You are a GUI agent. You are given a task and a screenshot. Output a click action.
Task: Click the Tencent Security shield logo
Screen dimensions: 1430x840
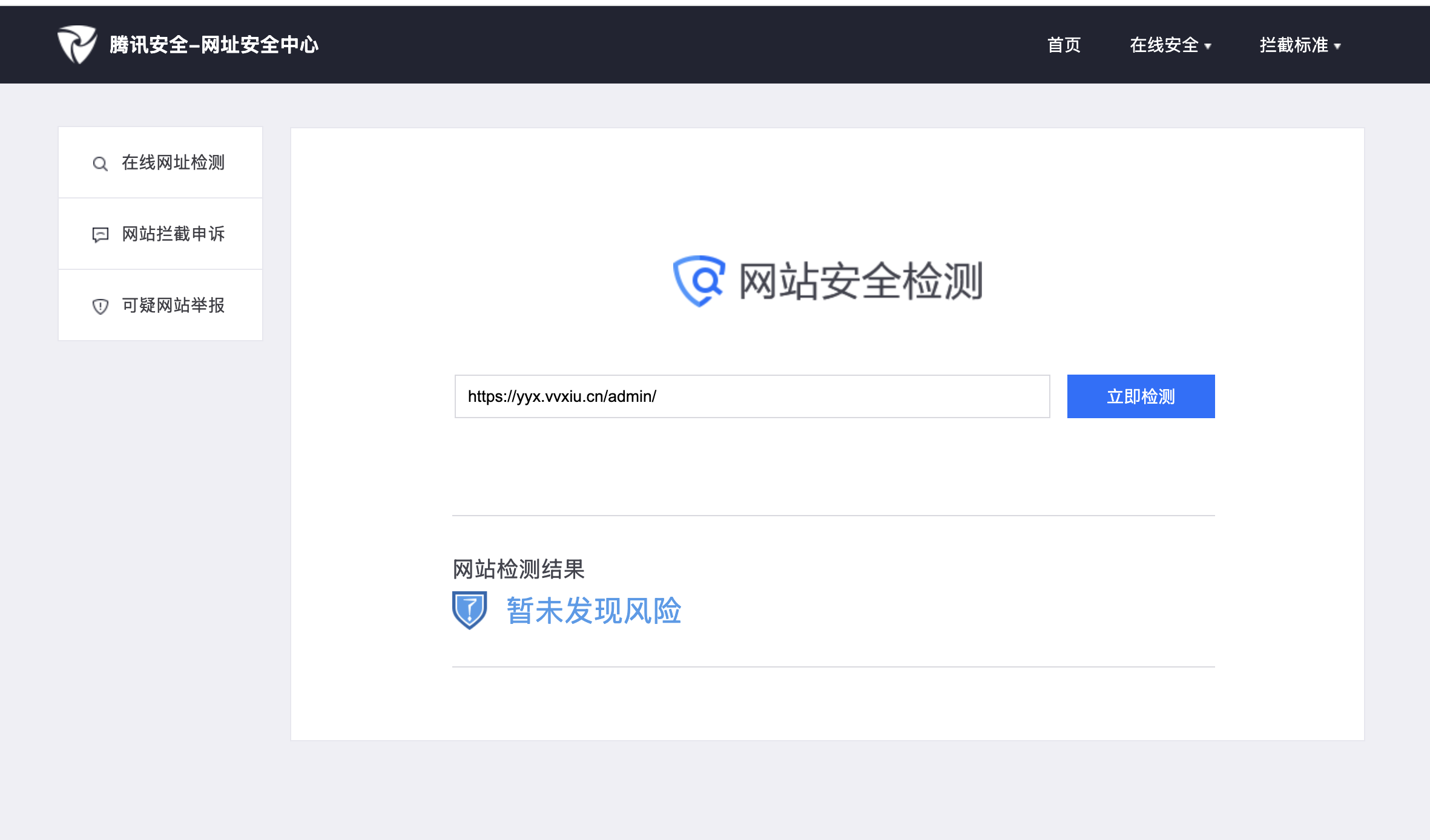pos(77,44)
